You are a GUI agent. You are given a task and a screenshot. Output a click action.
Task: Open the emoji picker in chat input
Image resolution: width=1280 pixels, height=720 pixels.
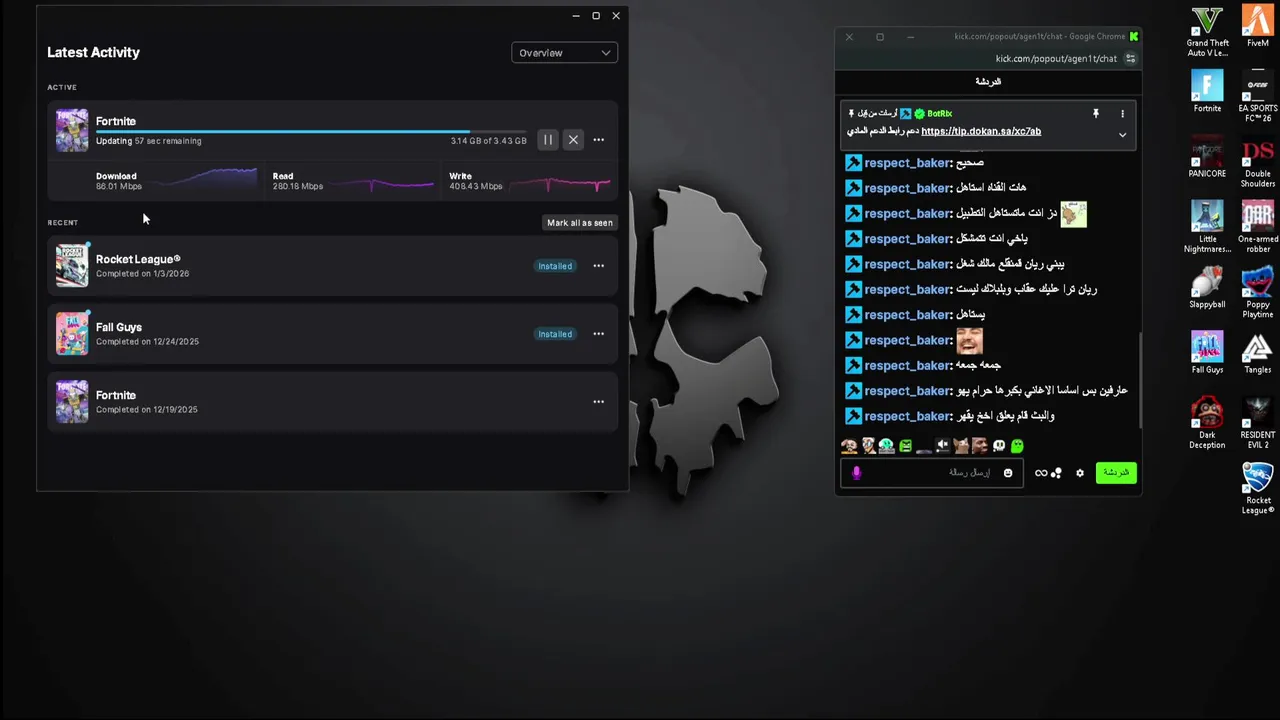click(x=1008, y=473)
